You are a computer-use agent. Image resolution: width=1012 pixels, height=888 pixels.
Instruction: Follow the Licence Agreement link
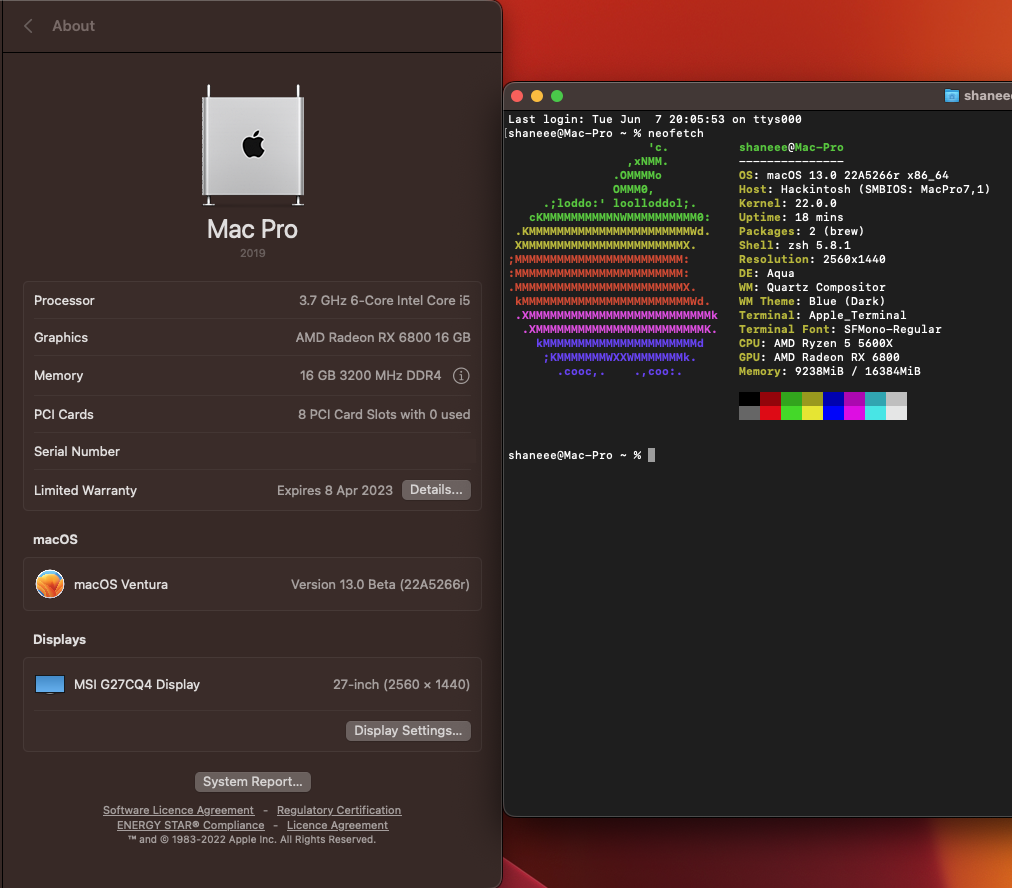click(x=337, y=825)
